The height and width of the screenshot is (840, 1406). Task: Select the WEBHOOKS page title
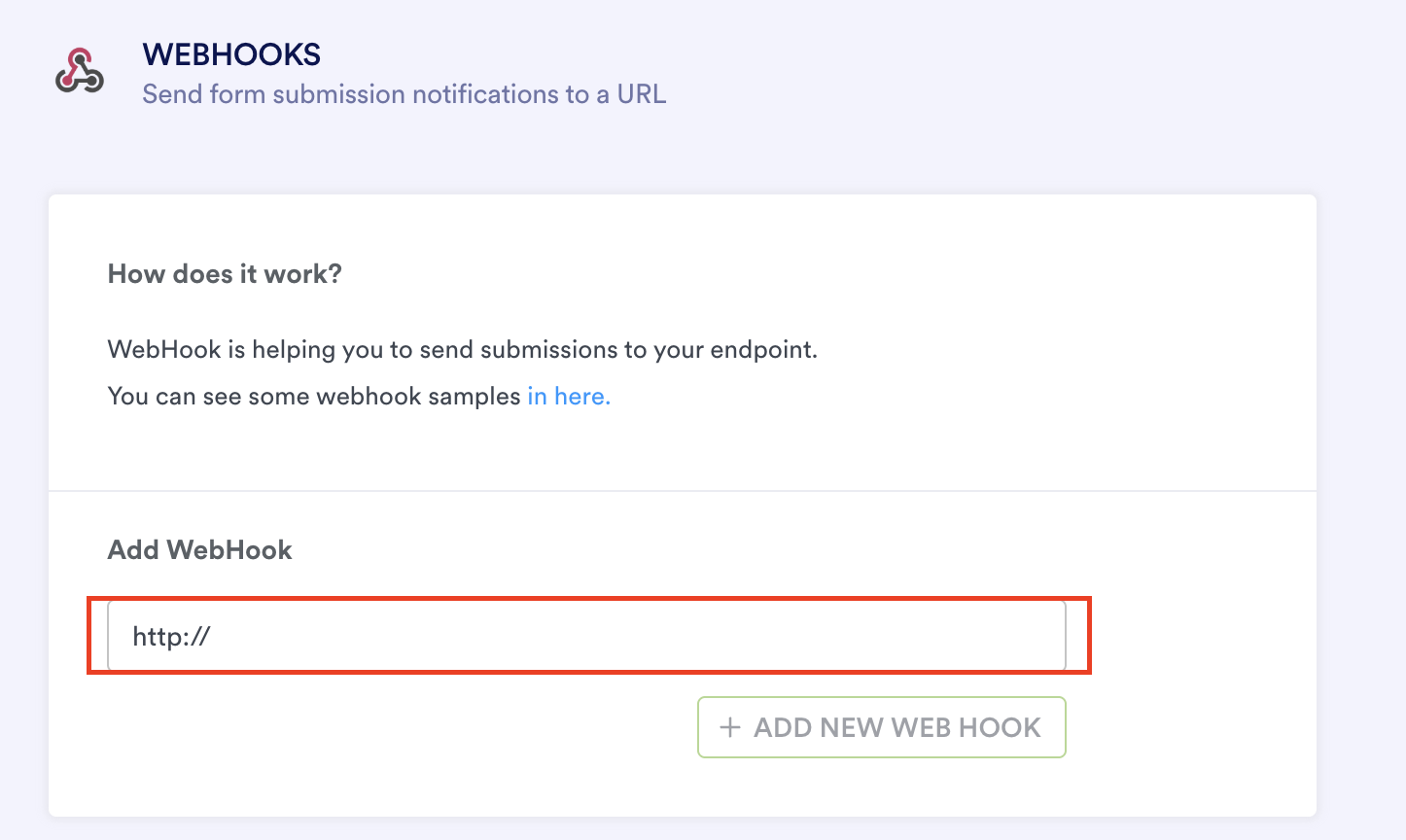point(231,54)
